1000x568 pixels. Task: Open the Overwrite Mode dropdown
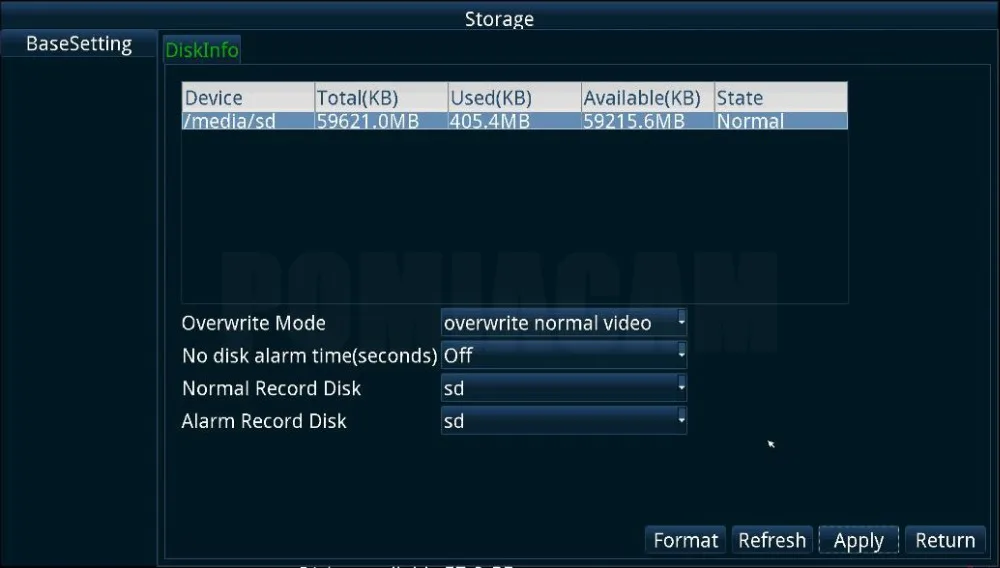point(564,323)
